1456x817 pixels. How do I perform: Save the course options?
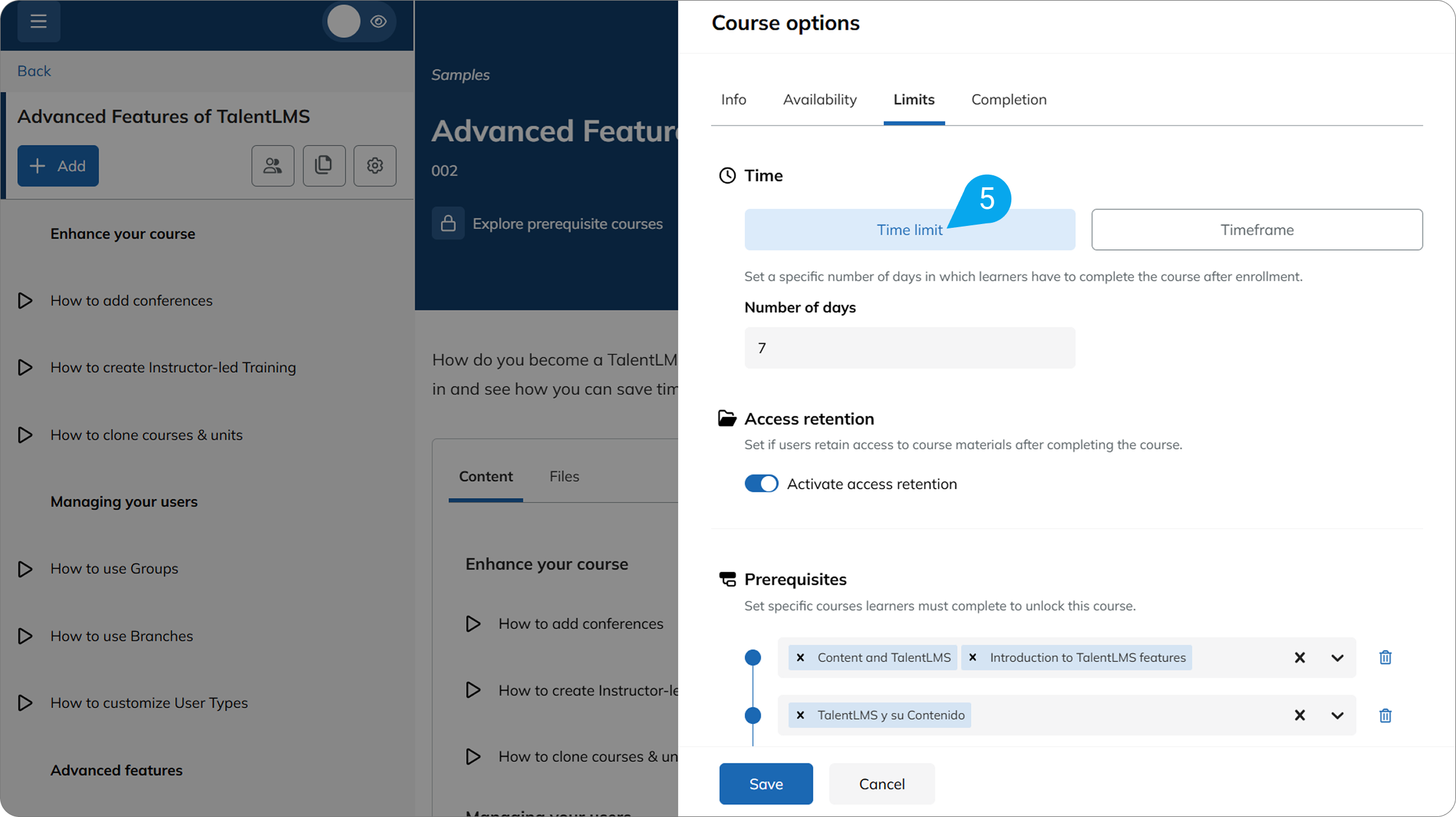pos(766,784)
